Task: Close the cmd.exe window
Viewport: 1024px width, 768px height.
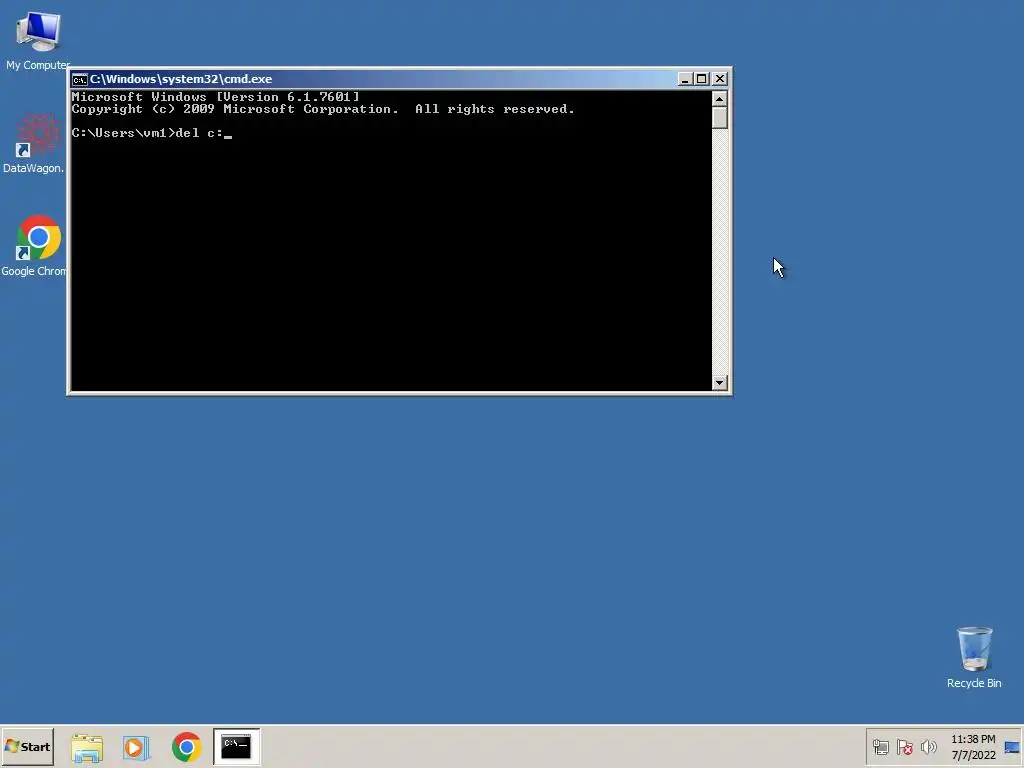Action: 720,79
